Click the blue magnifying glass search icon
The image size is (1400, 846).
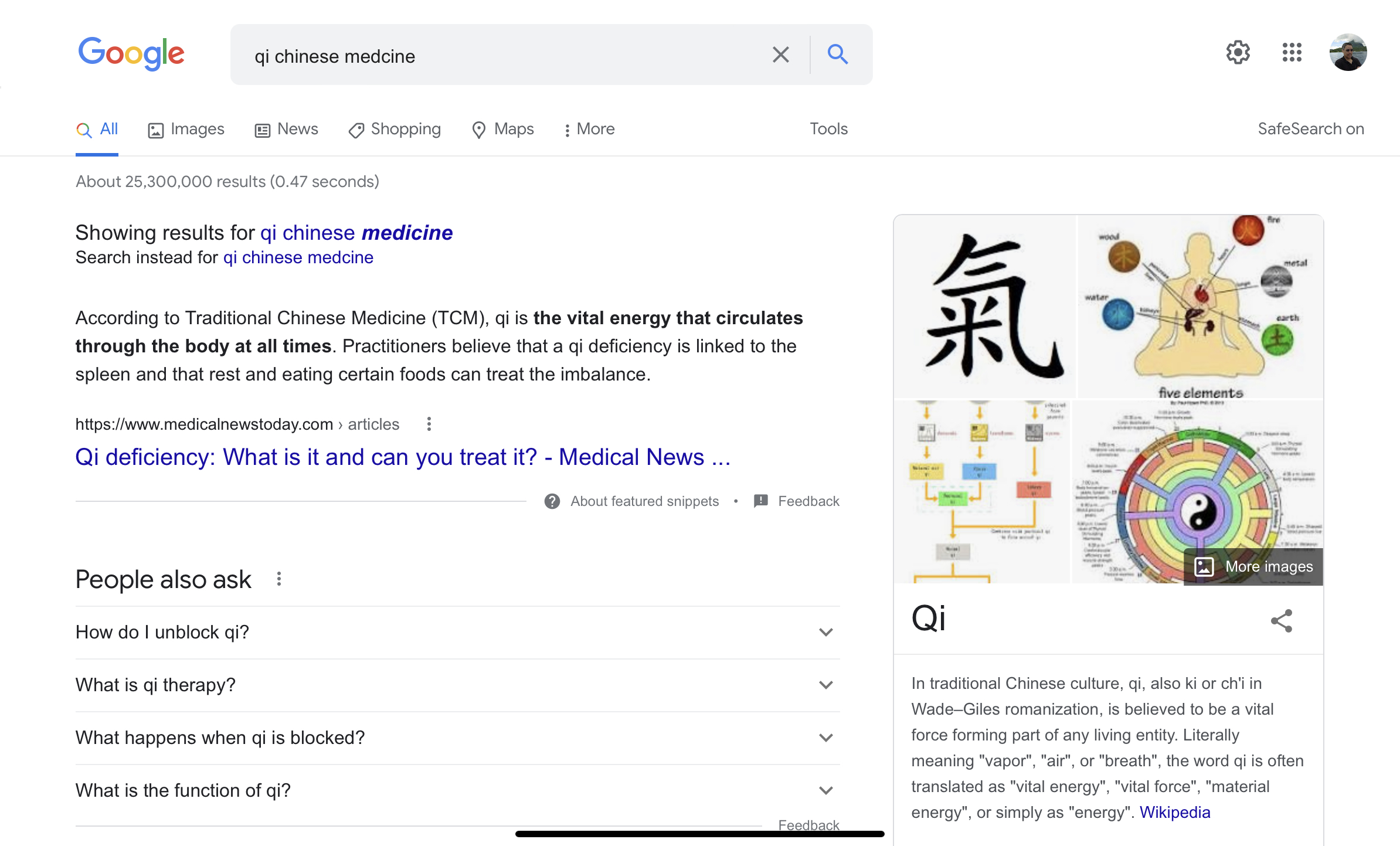tap(837, 55)
